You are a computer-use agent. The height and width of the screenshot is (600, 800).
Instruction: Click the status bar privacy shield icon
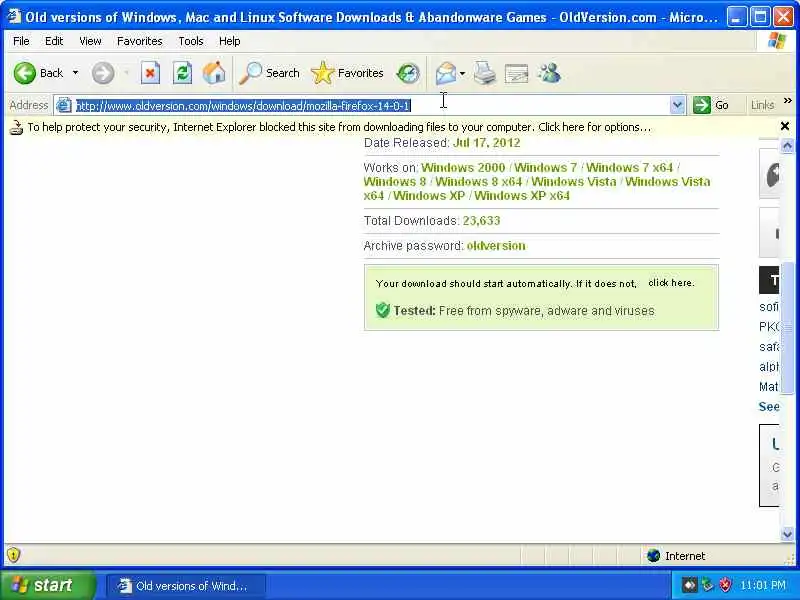14,555
